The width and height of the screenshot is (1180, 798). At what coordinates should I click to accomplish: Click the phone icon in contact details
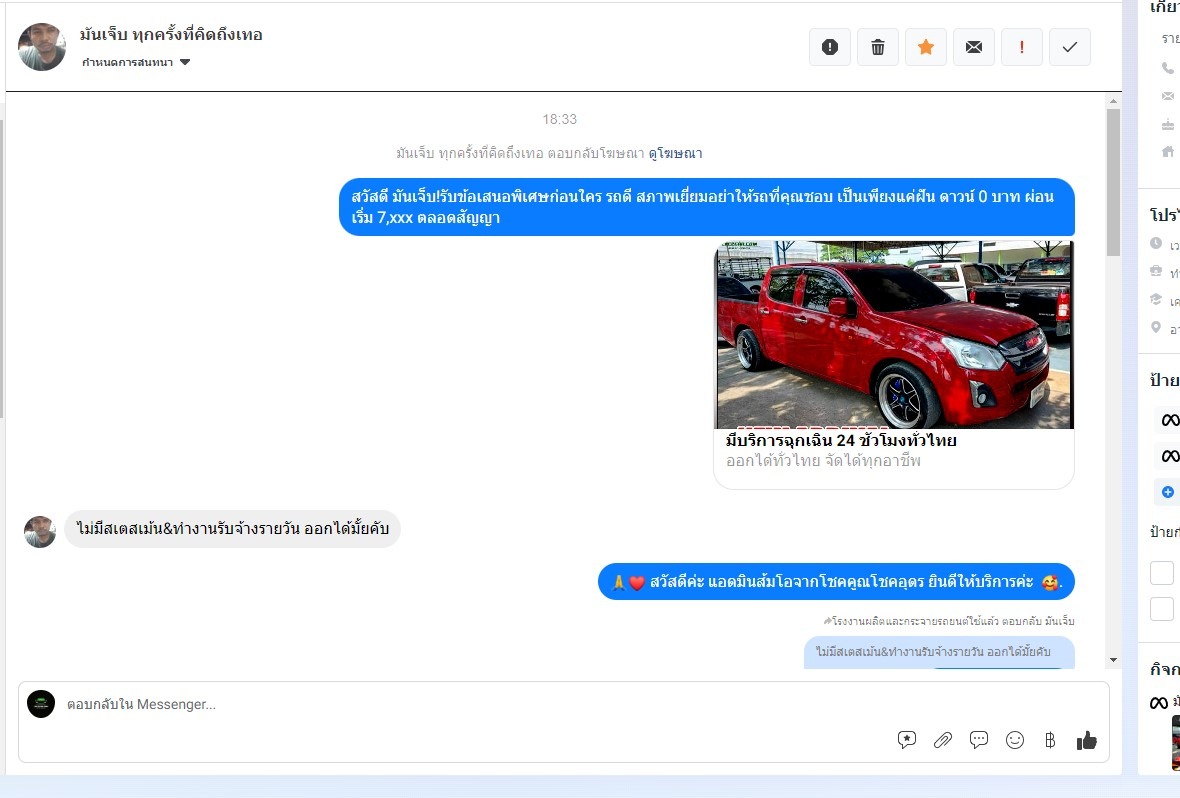pyautogui.click(x=1167, y=68)
